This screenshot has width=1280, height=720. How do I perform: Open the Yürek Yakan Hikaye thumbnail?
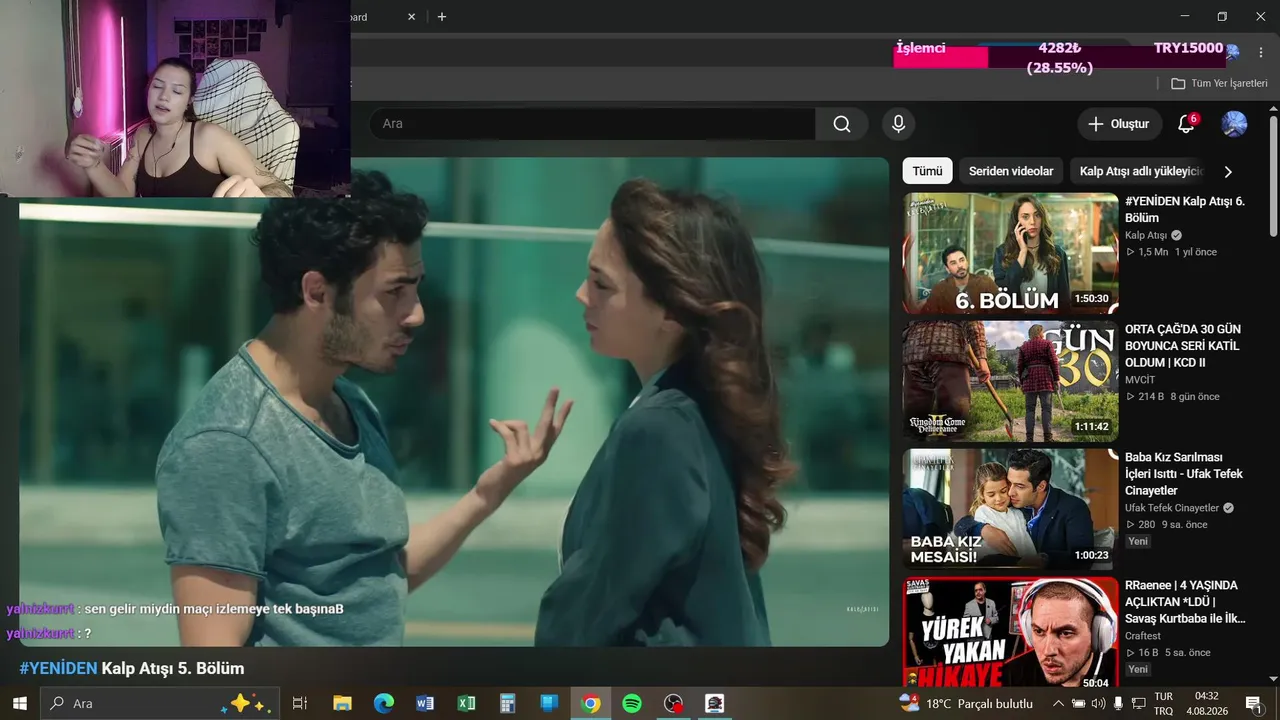pyautogui.click(x=1010, y=632)
